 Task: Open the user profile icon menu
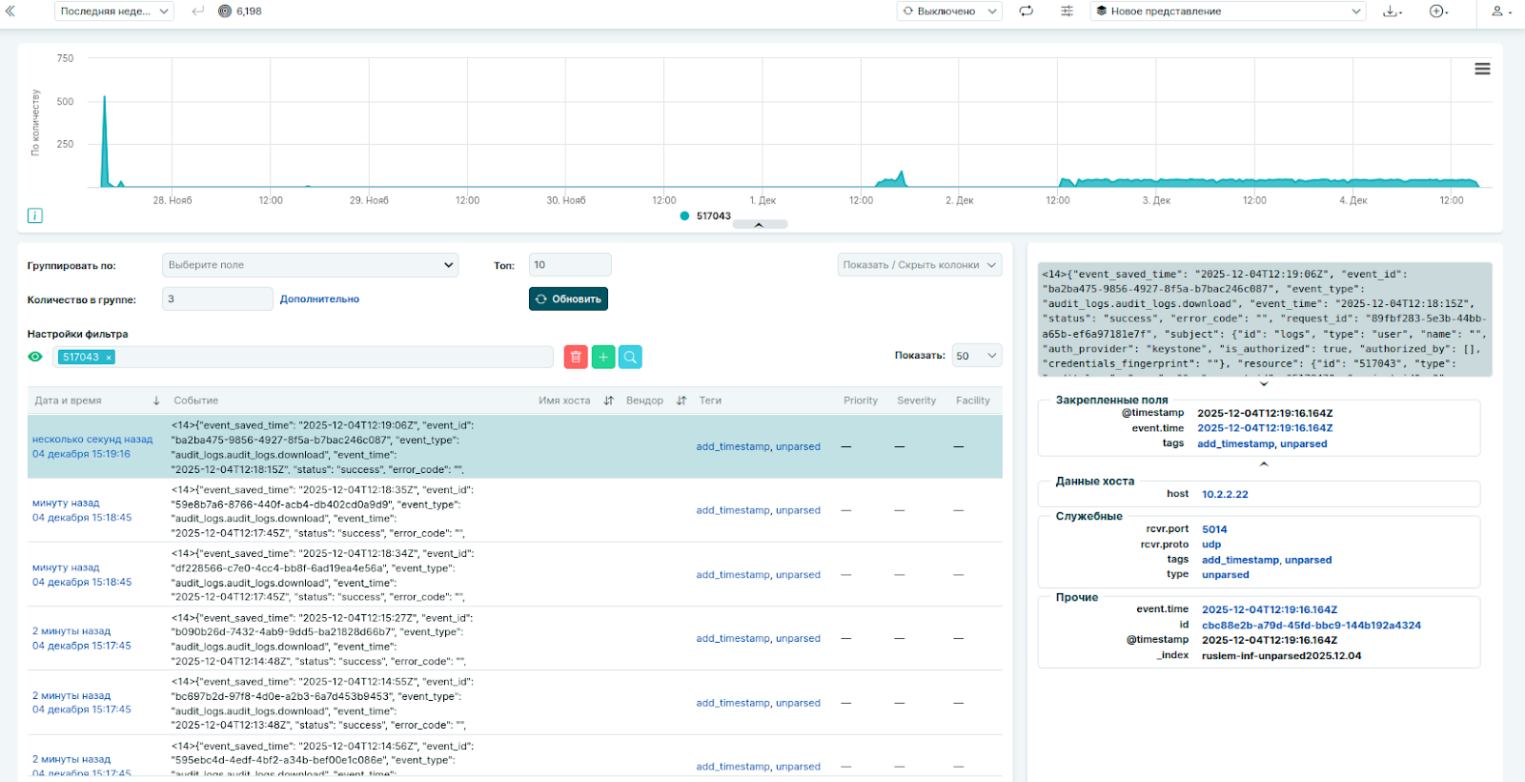pyautogui.click(x=1497, y=11)
